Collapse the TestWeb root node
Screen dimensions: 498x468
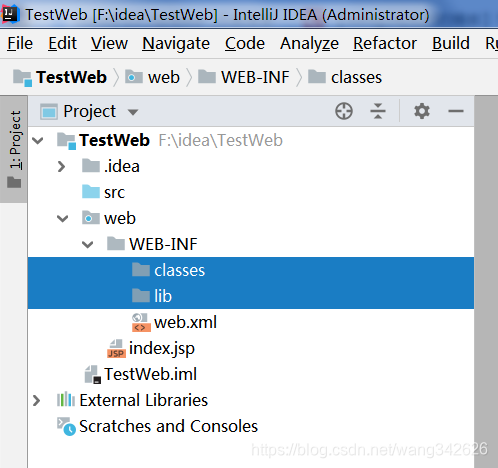(38, 140)
